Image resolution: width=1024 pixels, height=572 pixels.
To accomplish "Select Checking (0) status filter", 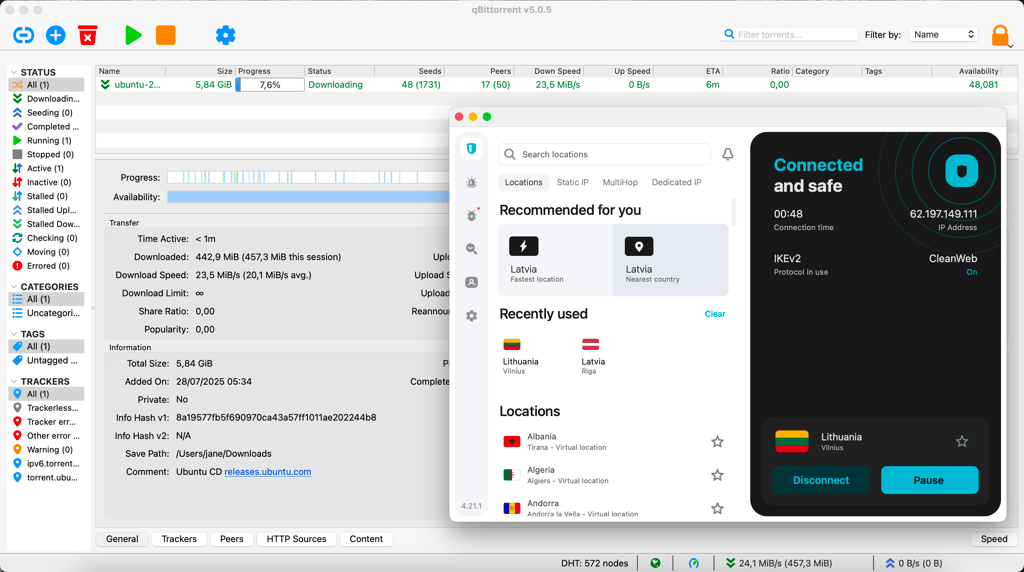I will tap(46, 238).
